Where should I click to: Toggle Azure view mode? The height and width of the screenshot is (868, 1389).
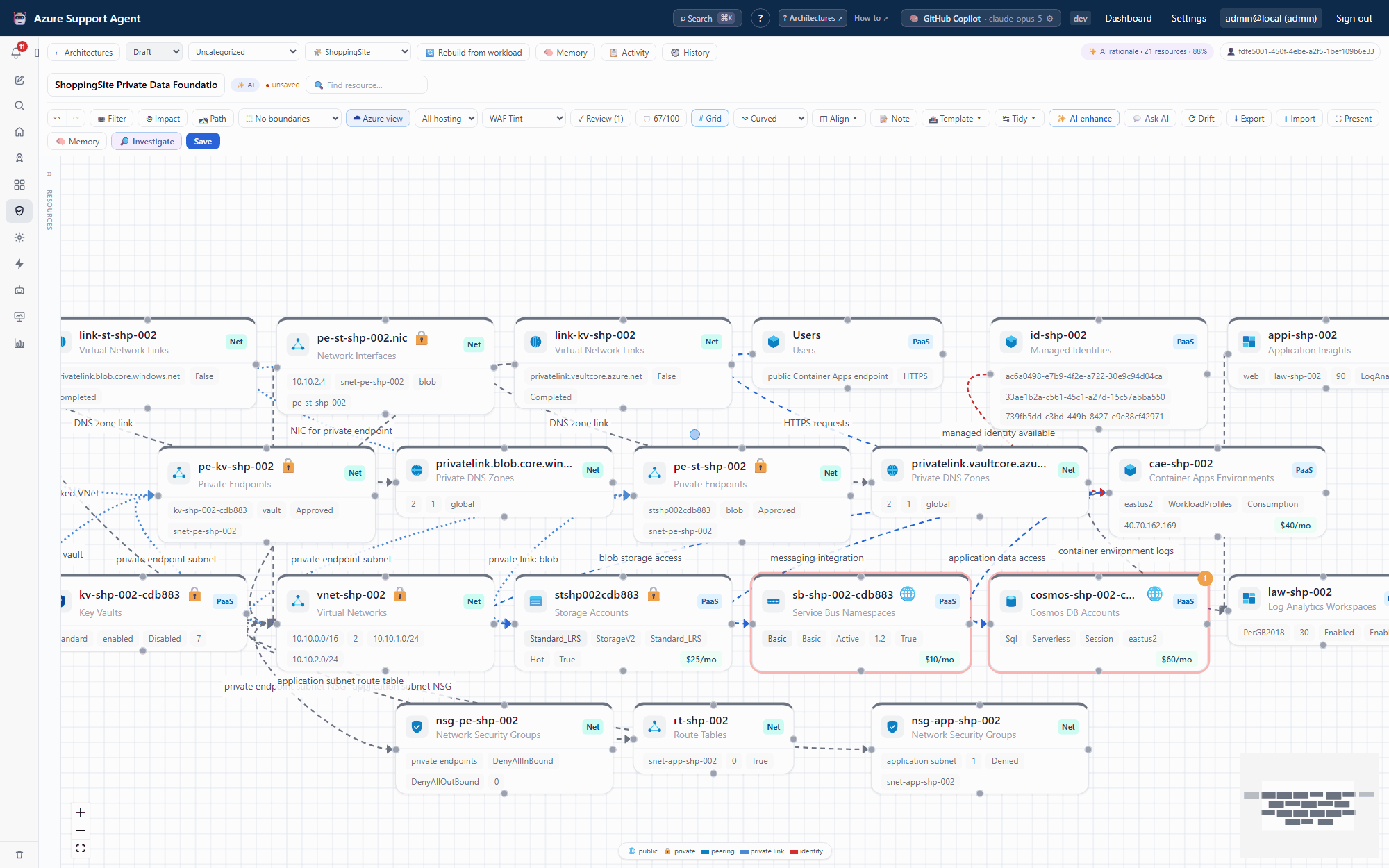click(x=379, y=119)
